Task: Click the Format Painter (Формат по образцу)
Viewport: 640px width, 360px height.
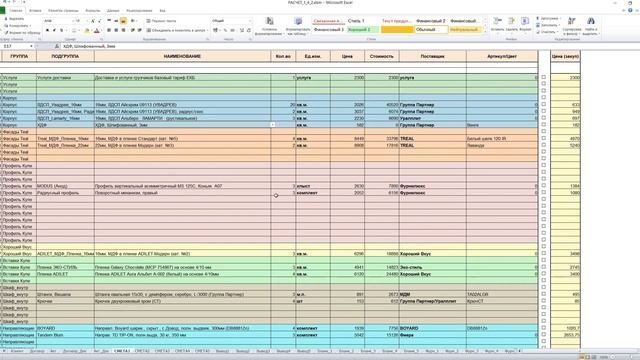Action: coord(22,33)
